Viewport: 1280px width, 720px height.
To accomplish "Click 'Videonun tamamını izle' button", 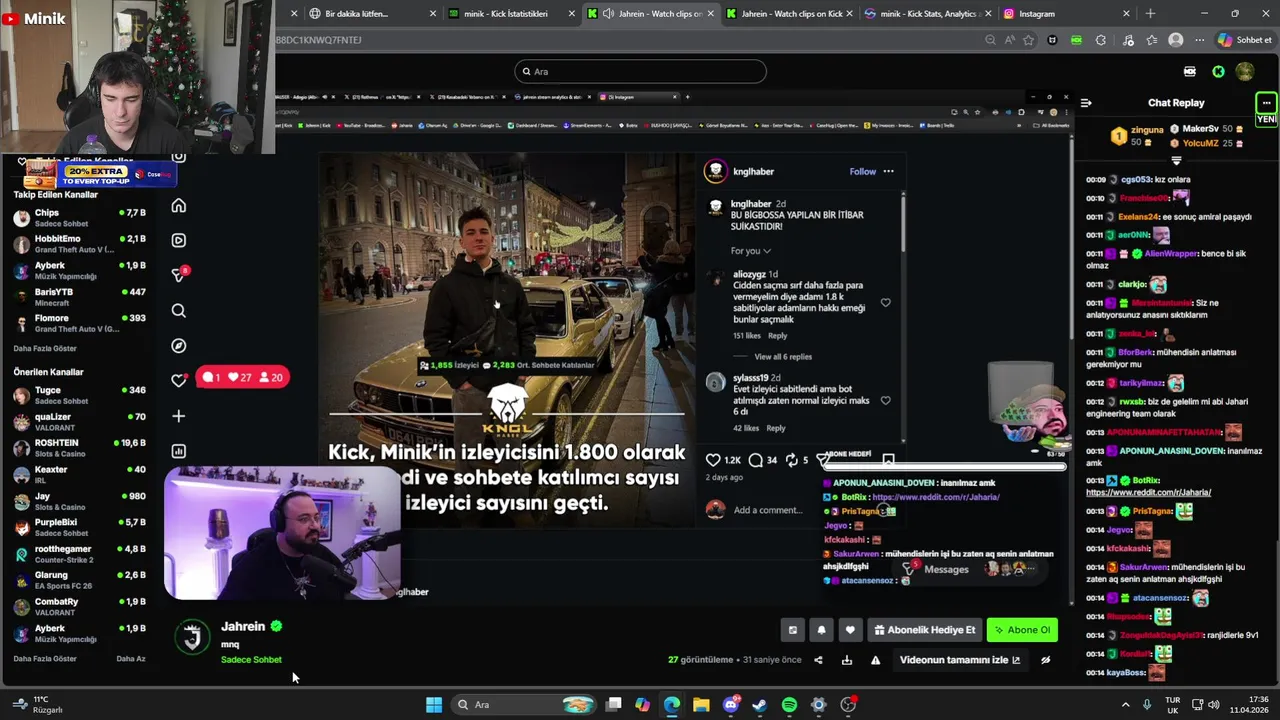I will point(960,660).
